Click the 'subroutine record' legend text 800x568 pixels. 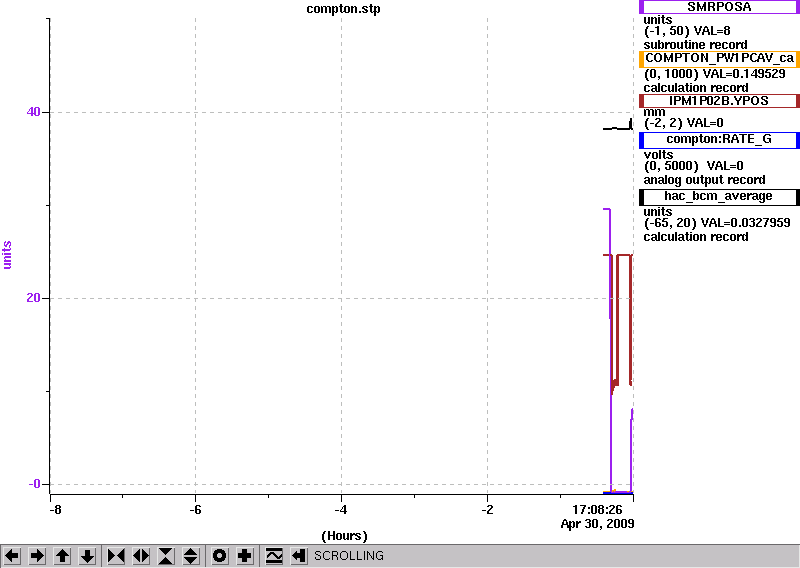pos(695,45)
